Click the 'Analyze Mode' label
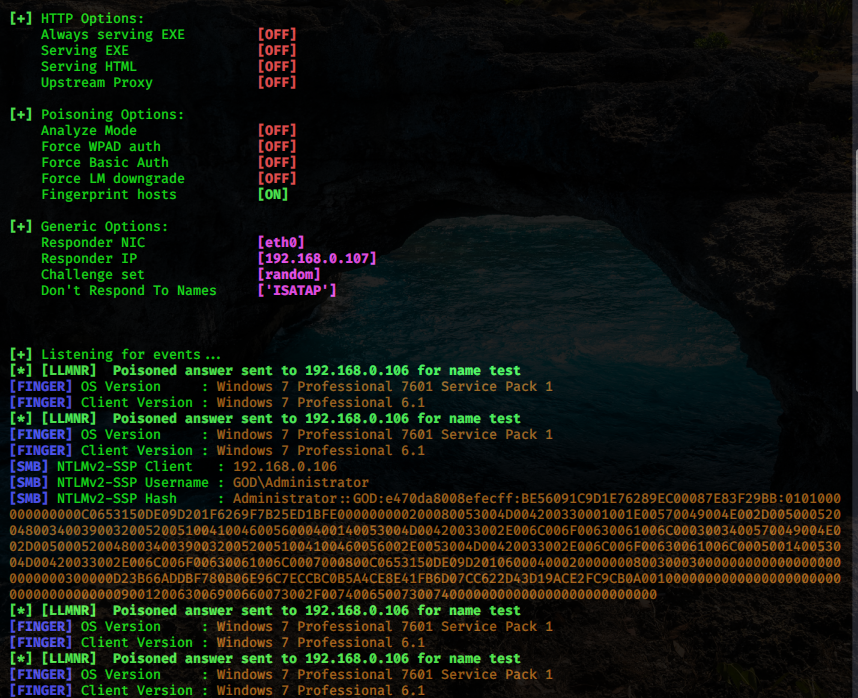Image resolution: width=858 pixels, height=698 pixels. 89,130
